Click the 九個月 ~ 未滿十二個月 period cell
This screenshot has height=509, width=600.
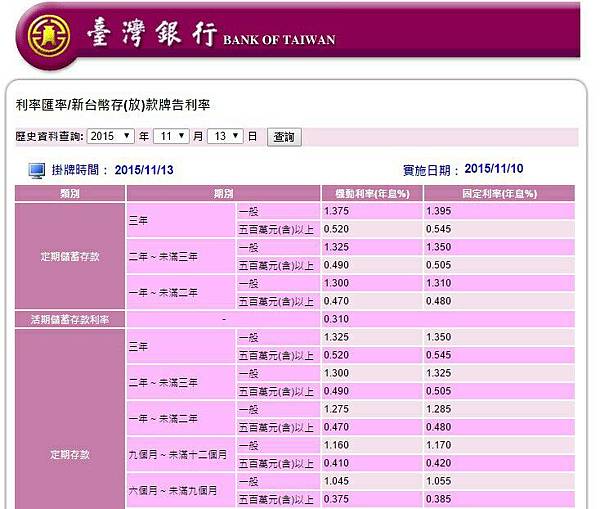[181, 454]
